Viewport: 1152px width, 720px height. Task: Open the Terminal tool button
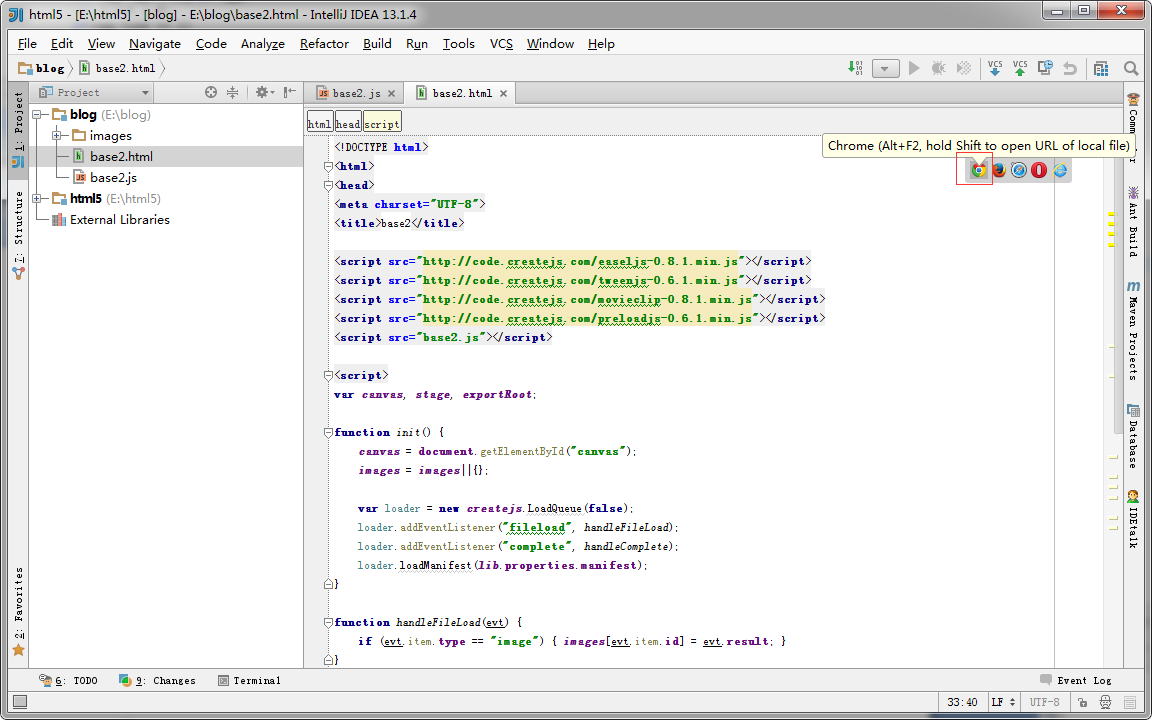[248, 680]
